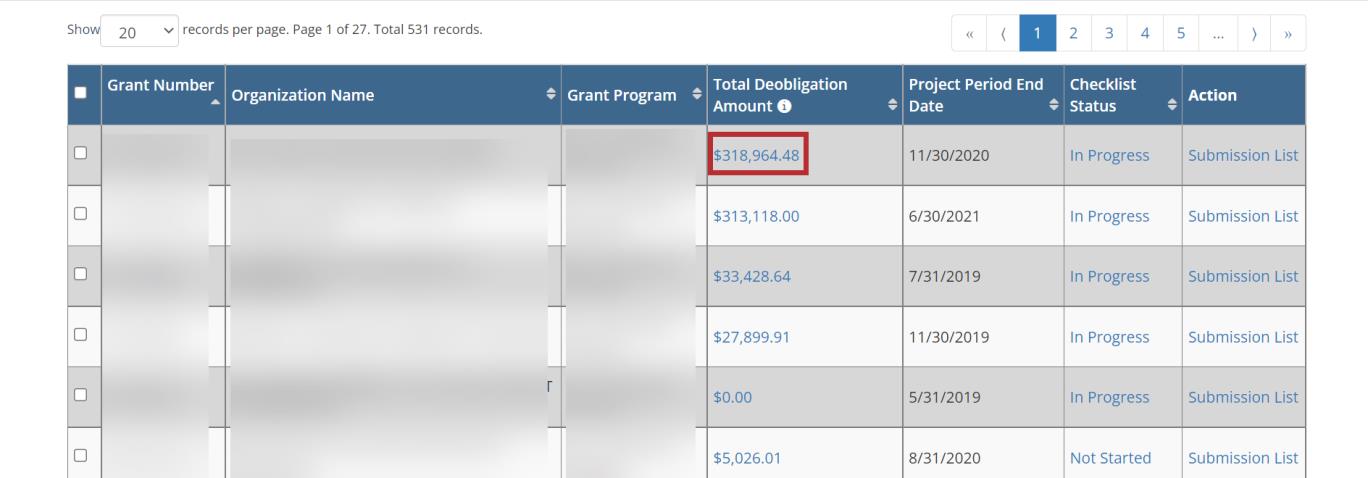Sort by Project Period End Date header
1368x478 pixels.
coord(975,95)
